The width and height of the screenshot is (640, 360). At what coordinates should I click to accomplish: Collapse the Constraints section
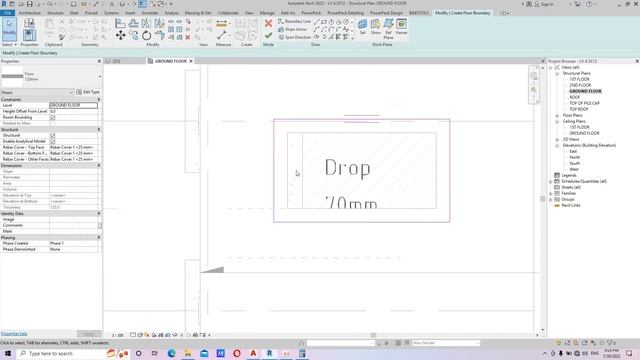click(x=99, y=100)
